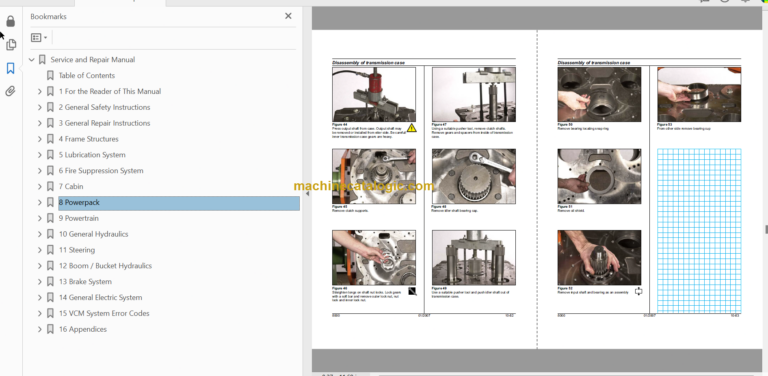
Task: Collapse the Service and Repair Manual bookmark
Action: [x=32, y=60]
